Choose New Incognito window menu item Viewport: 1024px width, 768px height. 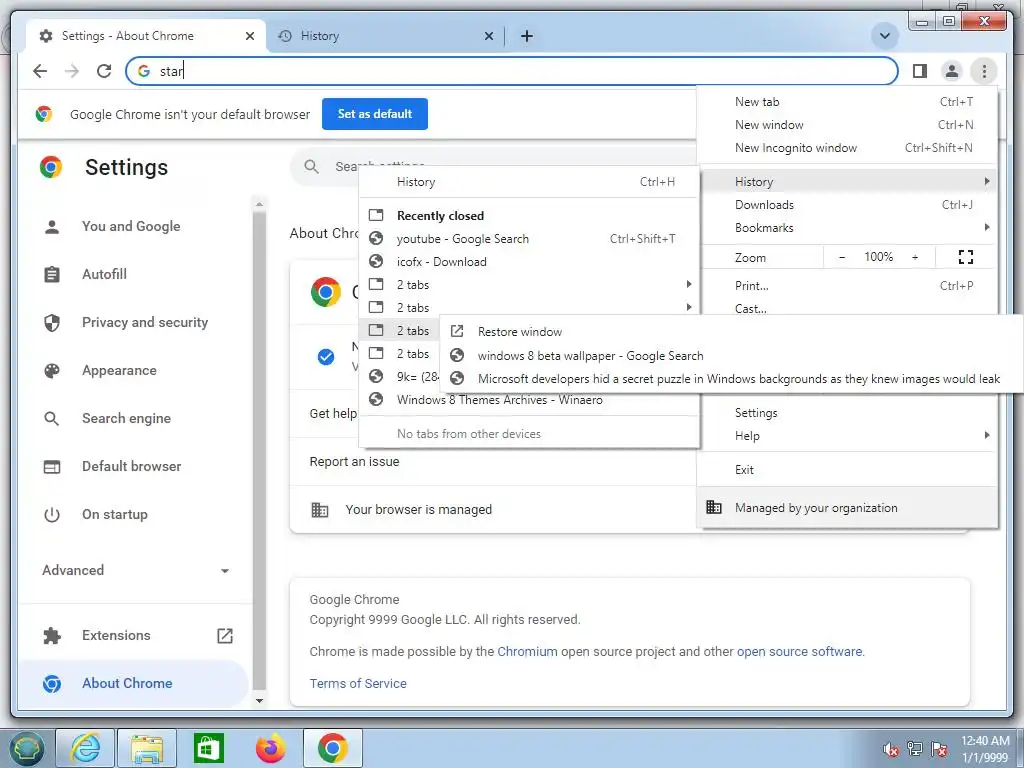847,148
